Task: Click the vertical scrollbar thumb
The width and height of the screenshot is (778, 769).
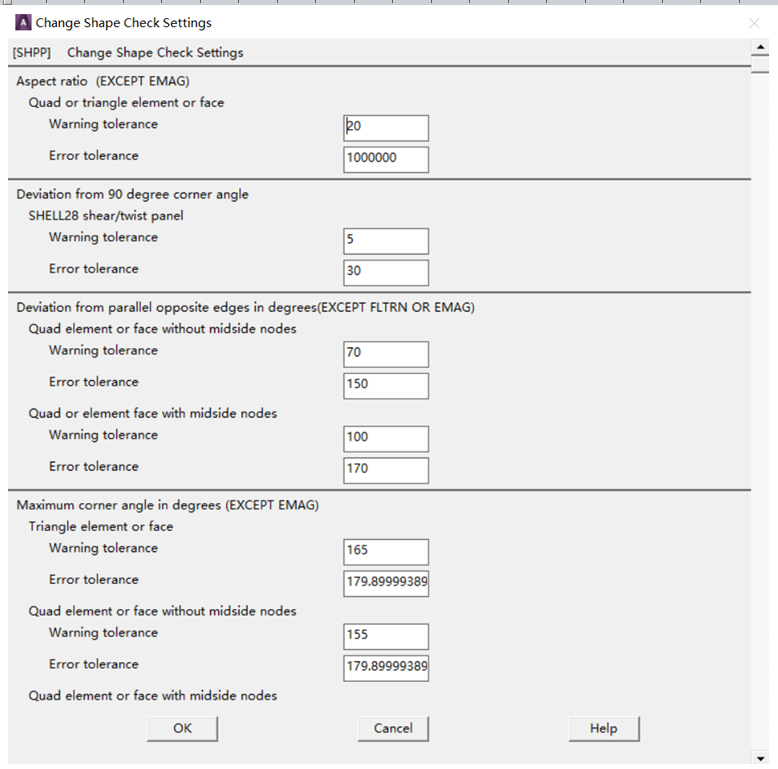Action: pos(760,64)
